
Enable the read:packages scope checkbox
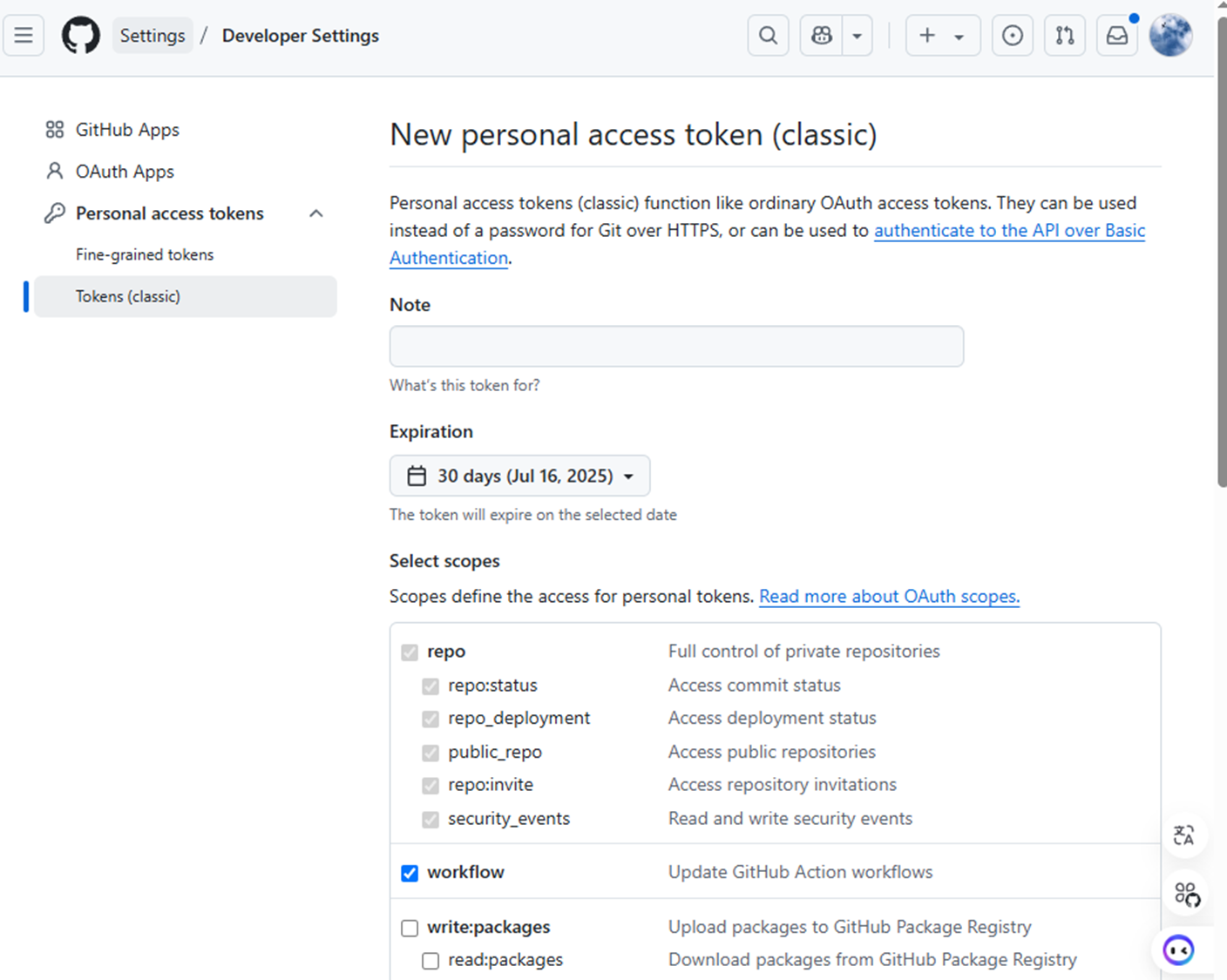point(430,961)
